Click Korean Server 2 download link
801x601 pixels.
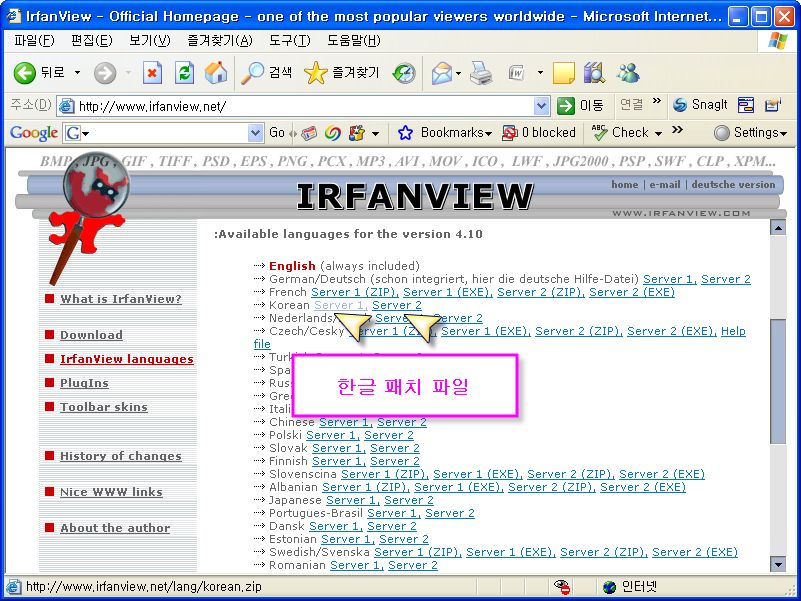(397, 305)
